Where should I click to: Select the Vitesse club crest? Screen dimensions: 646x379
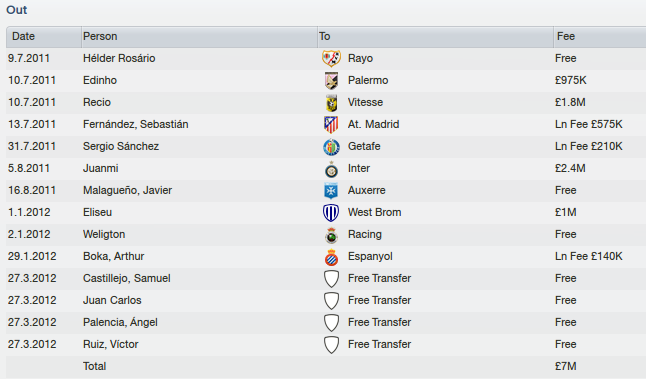(331, 103)
